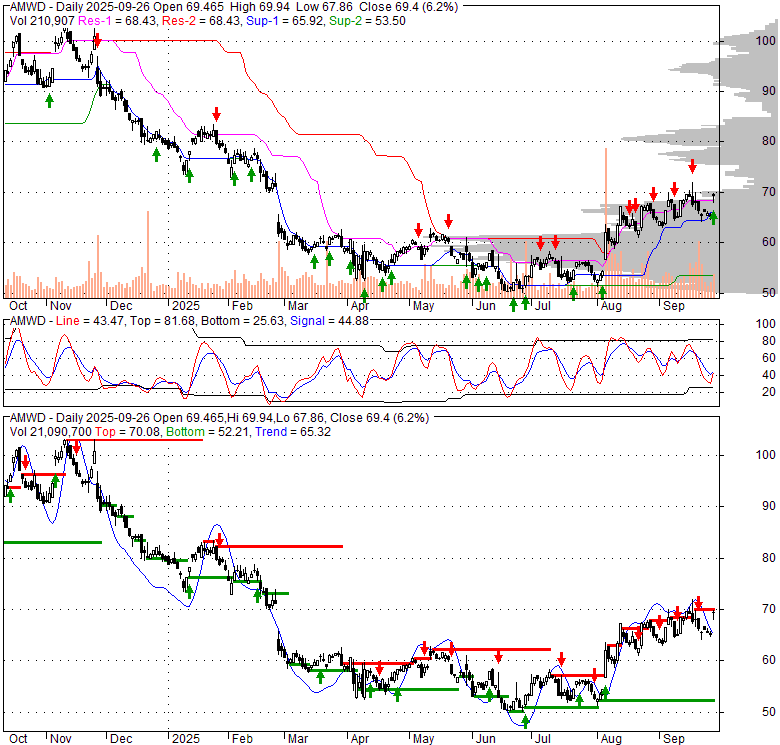780x745 pixels.
Task: Select the Feb label on top chart axis
Action: point(242,306)
